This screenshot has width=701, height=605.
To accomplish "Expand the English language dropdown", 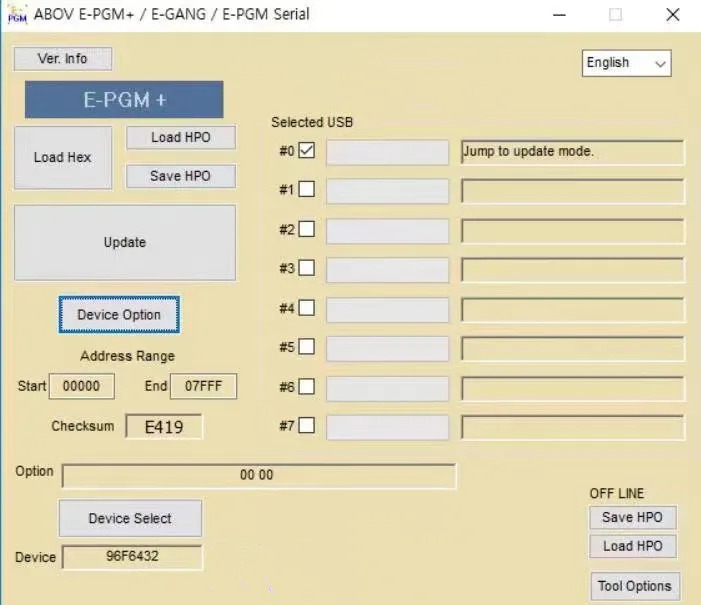I will [626, 63].
